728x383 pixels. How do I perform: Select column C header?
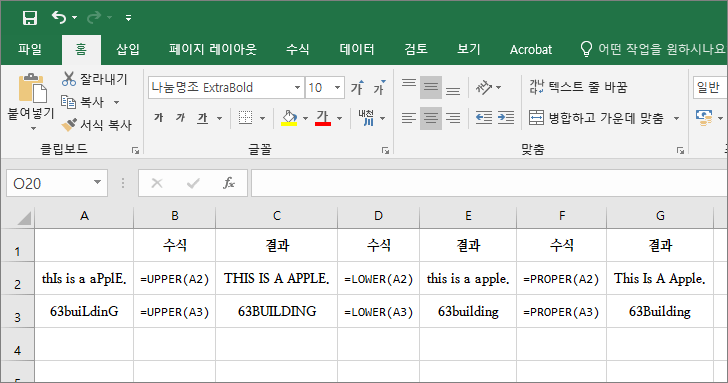click(277, 216)
